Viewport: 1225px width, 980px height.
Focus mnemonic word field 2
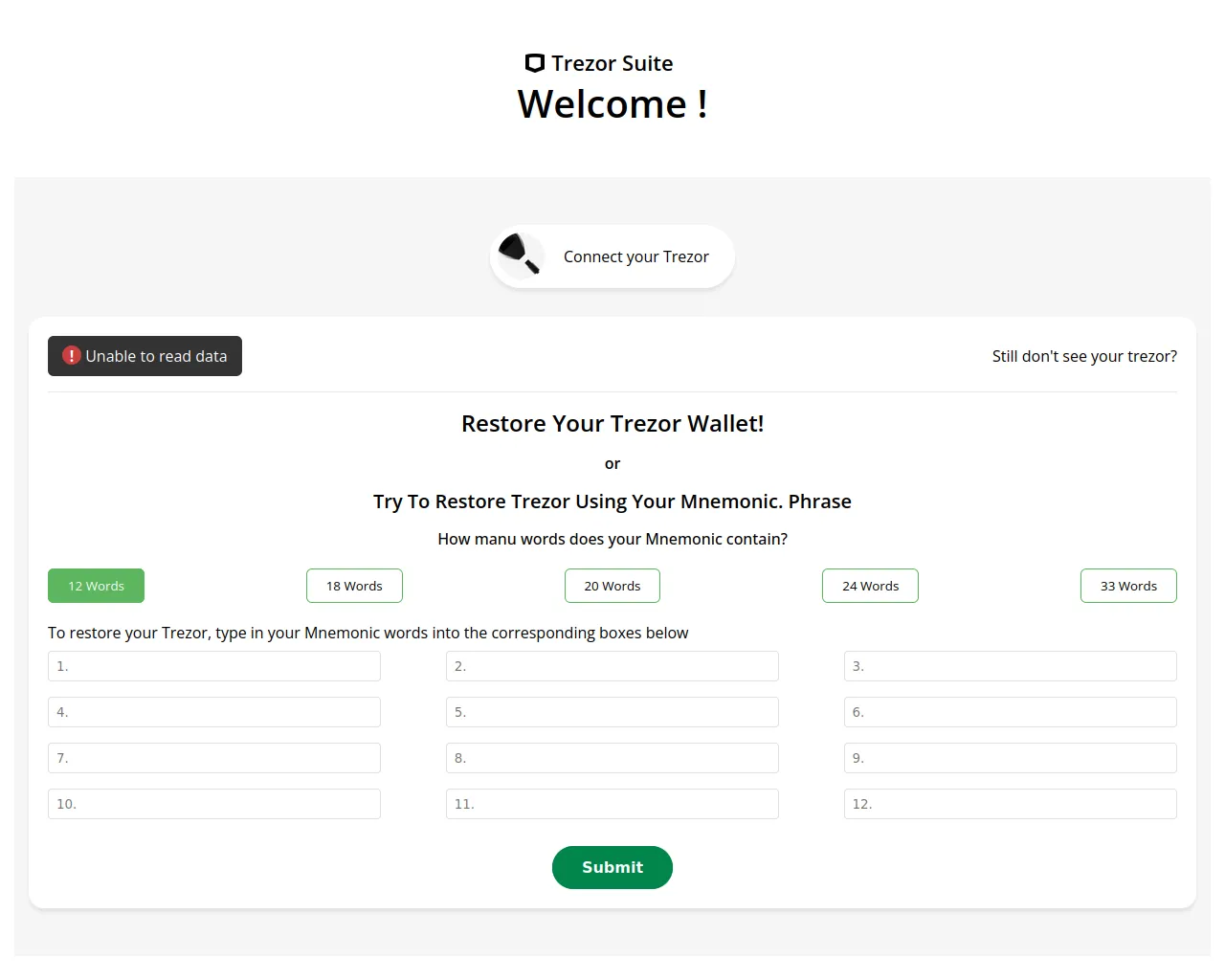coord(612,666)
